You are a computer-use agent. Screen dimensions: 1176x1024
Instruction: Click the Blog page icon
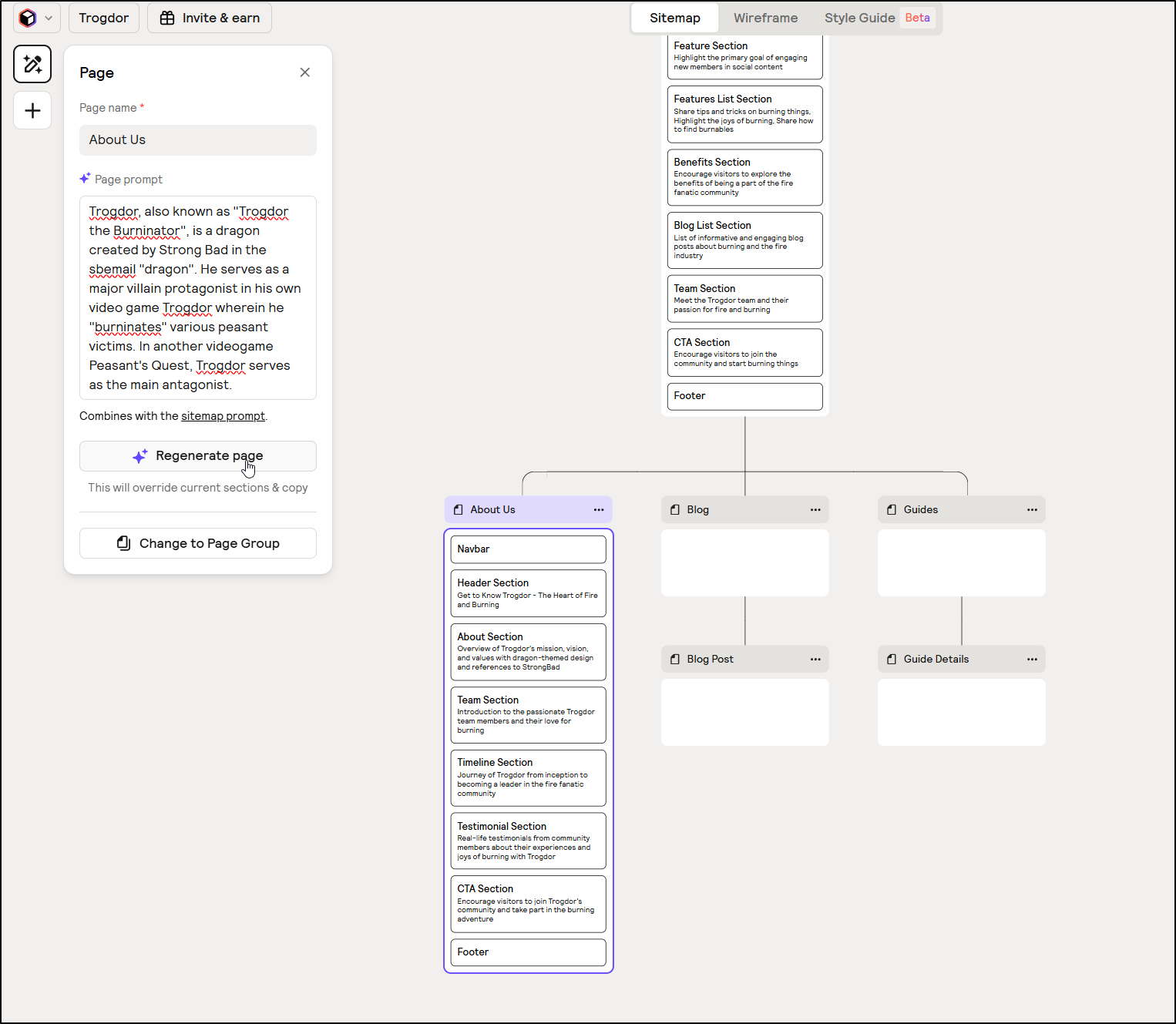click(675, 510)
